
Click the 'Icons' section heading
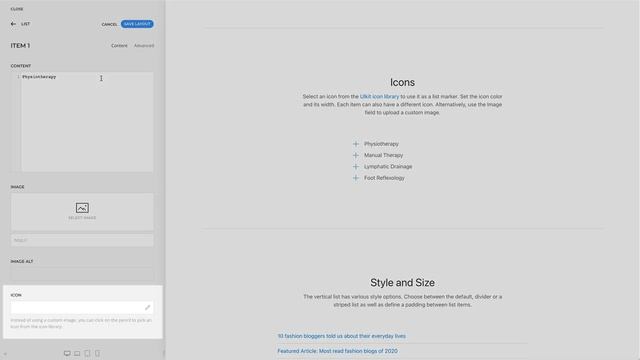tap(402, 82)
